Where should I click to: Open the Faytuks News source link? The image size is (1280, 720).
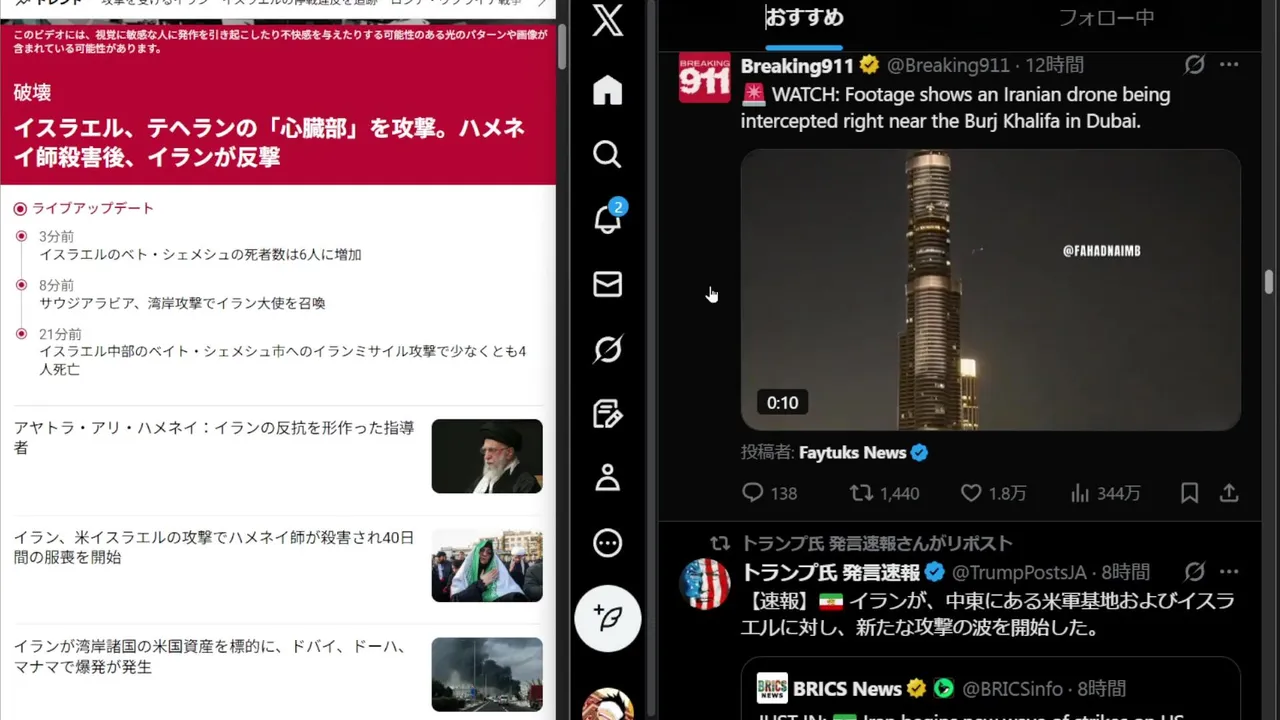pyautogui.click(x=852, y=453)
